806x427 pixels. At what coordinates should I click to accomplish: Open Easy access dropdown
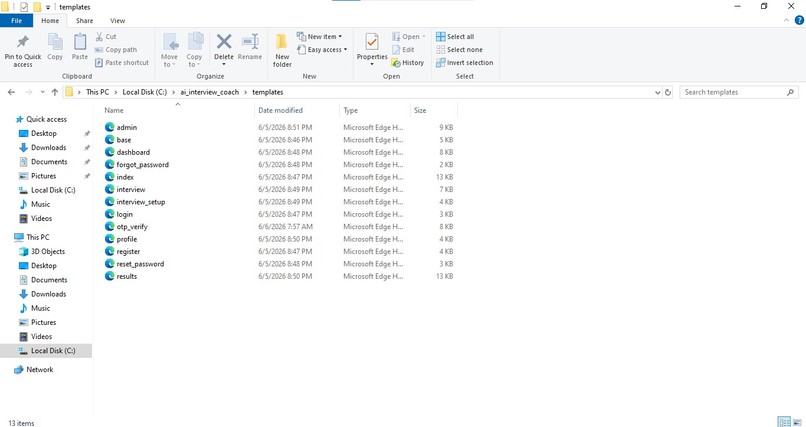point(322,50)
